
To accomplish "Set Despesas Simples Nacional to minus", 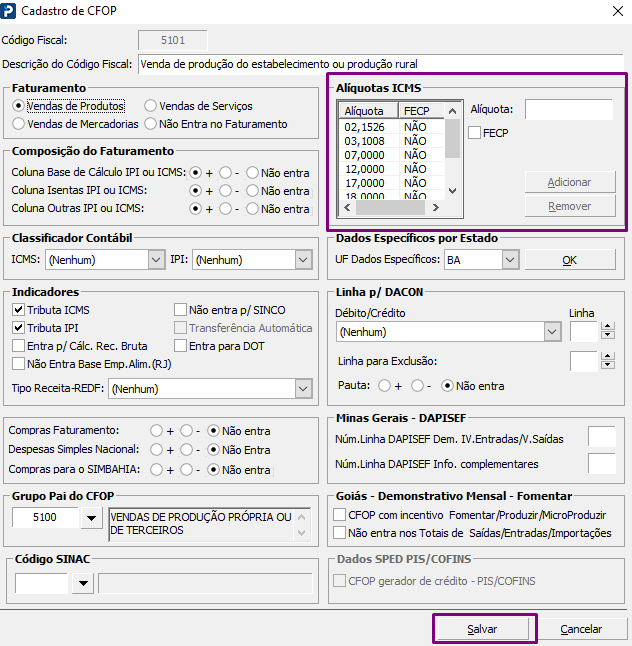I will (x=186, y=449).
